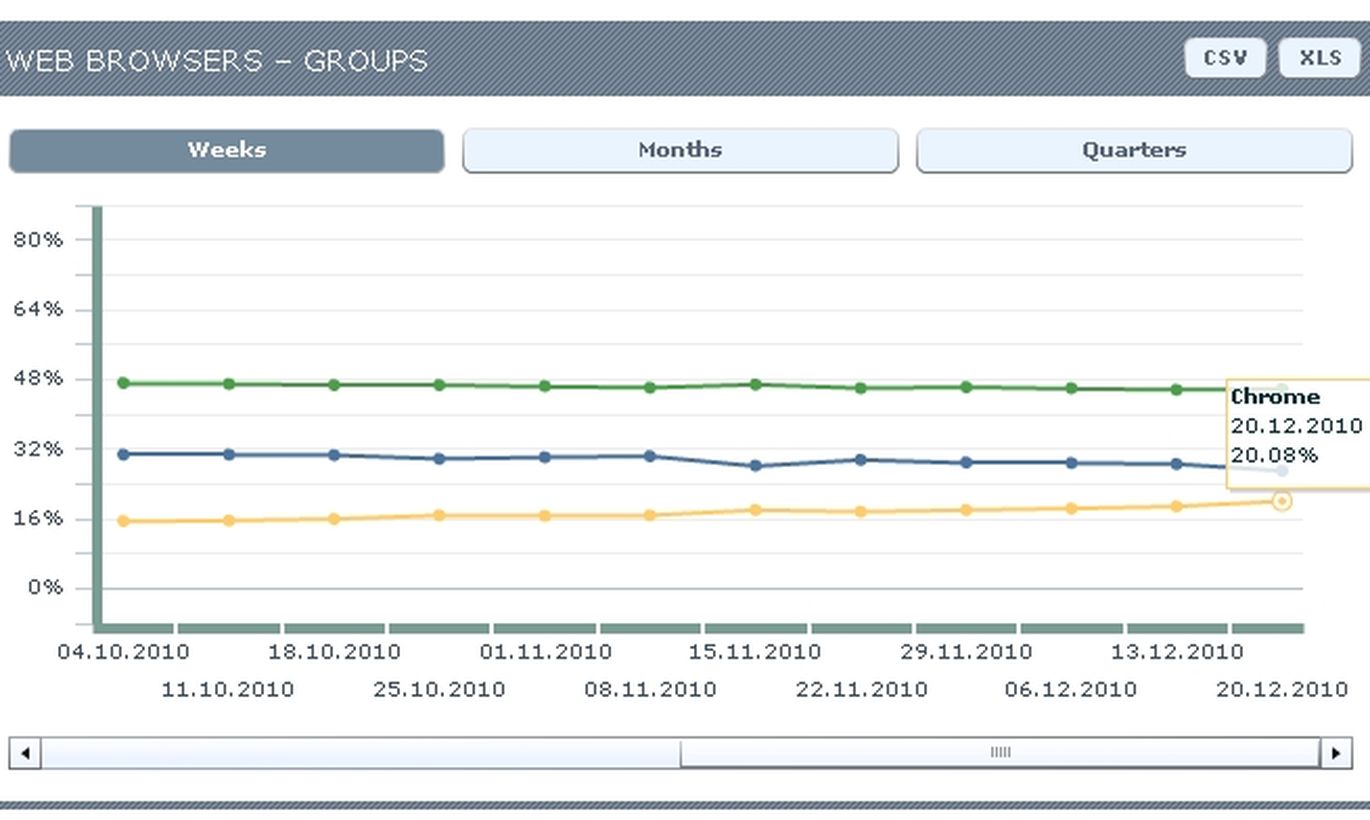Click the green line point at 04.10.2010

click(x=123, y=383)
